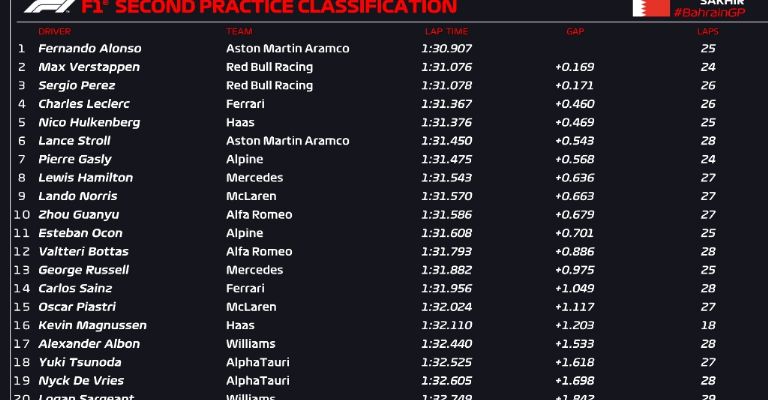This screenshot has width=768, height=400.
Task: Click the F1 logo at top left
Action: pyautogui.click(x=49, y=6)
